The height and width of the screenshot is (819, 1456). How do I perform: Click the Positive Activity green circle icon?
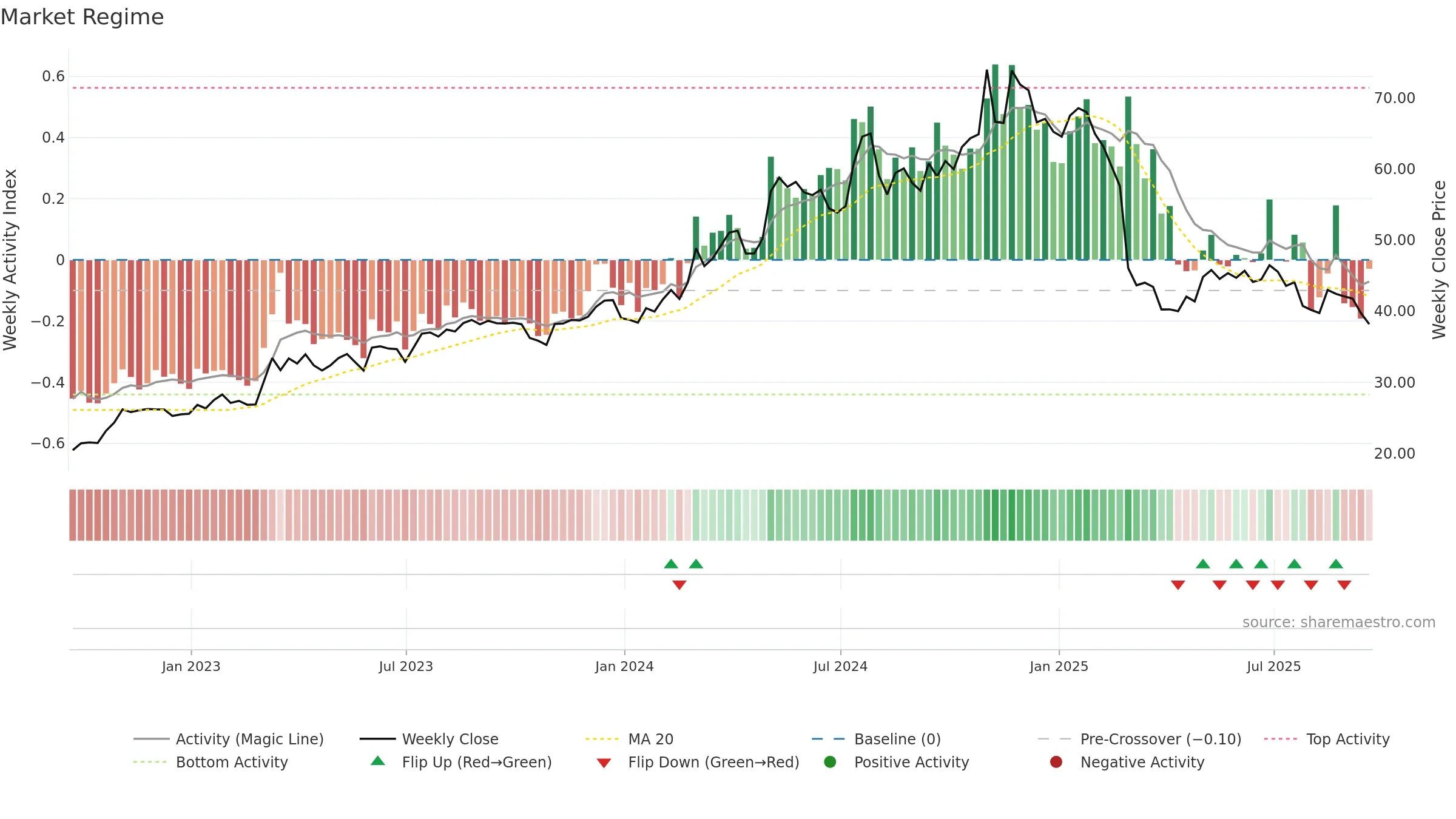(x=831, y=762)
